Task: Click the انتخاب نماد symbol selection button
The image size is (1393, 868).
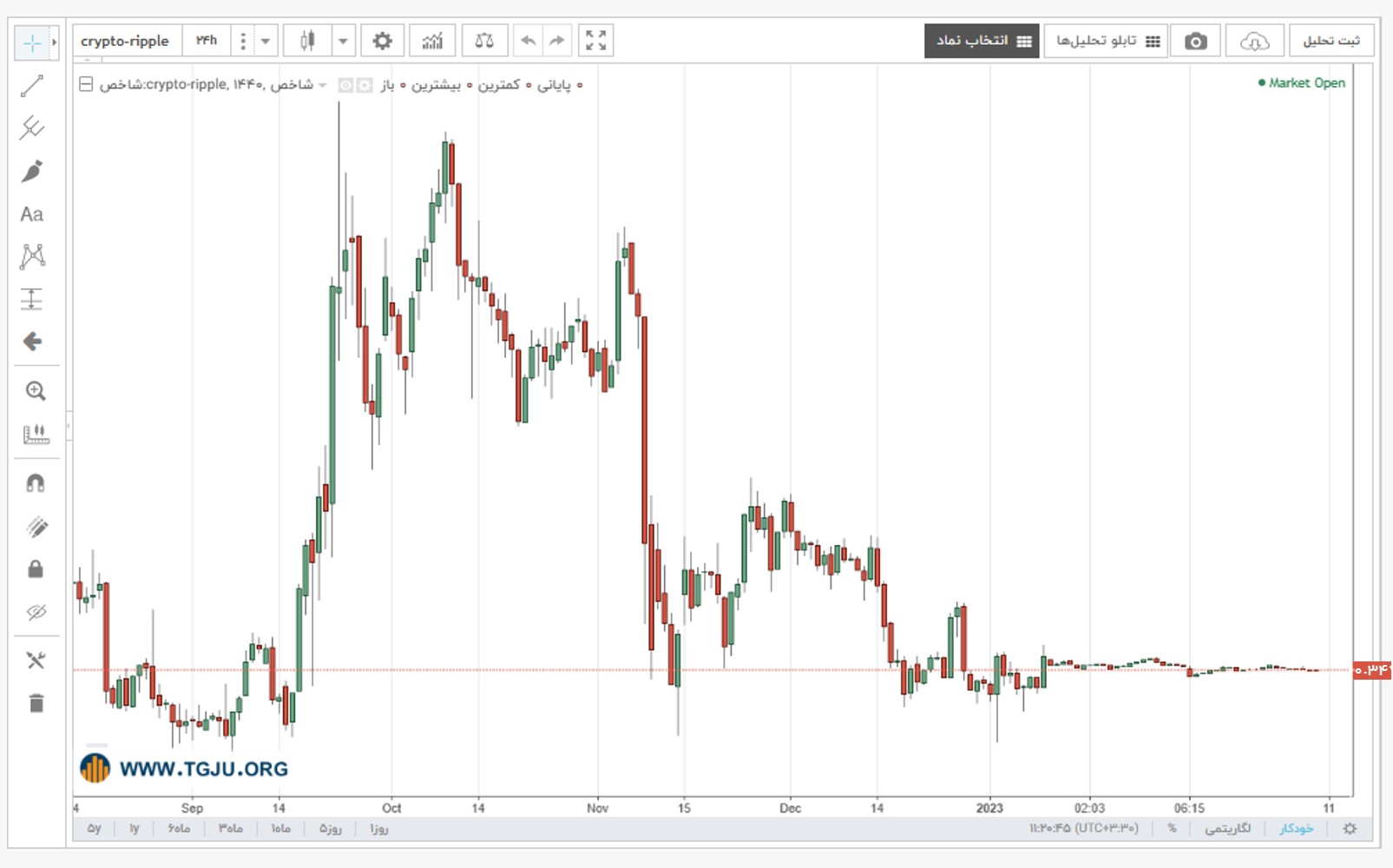Action: pyautogui.click(x=982, y=41)
